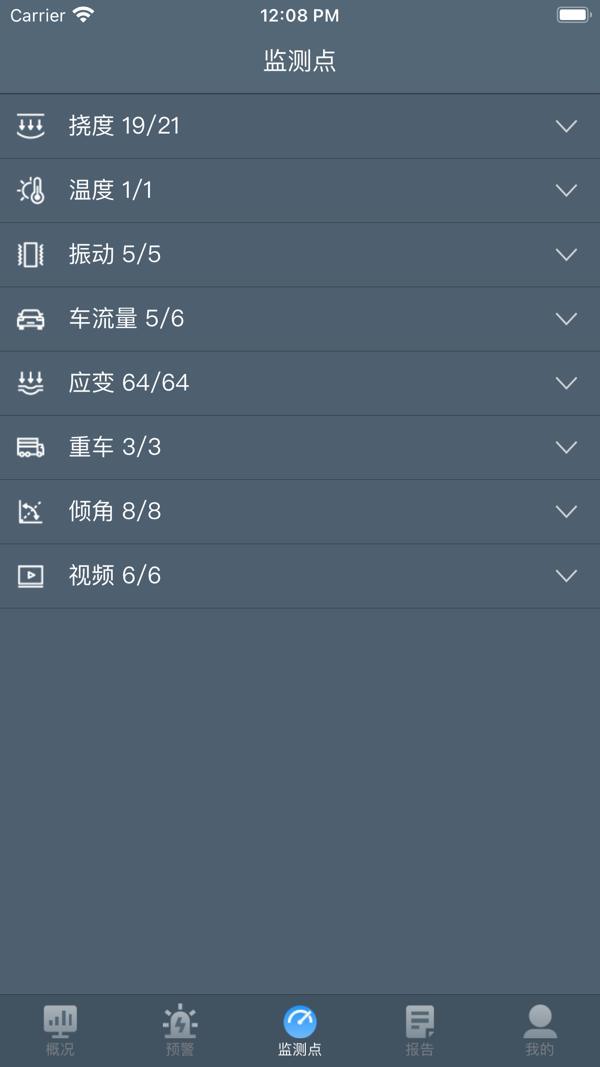Open the 预警 alerts tab
The height and width of the screenshot is (1067, 600).
tap(180, 1030)
